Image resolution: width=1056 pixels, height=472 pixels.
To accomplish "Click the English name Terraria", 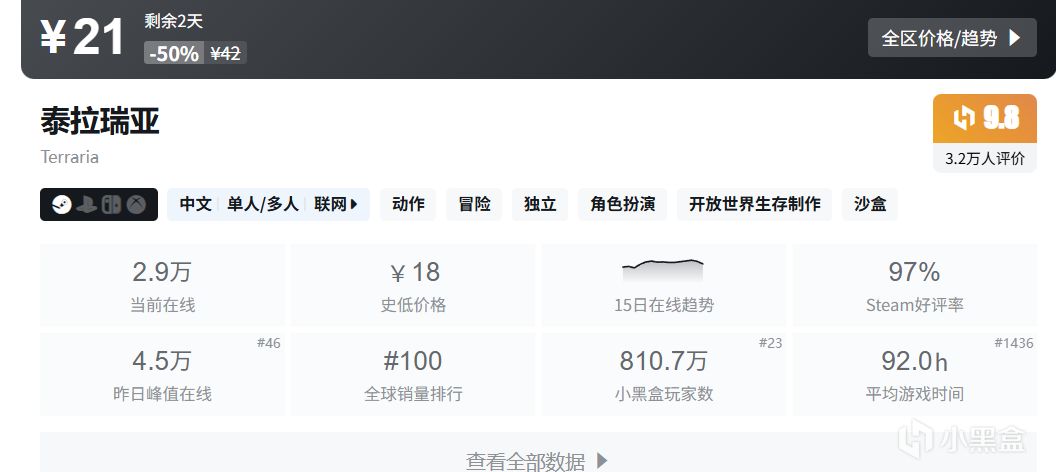I will click(69, 157).
